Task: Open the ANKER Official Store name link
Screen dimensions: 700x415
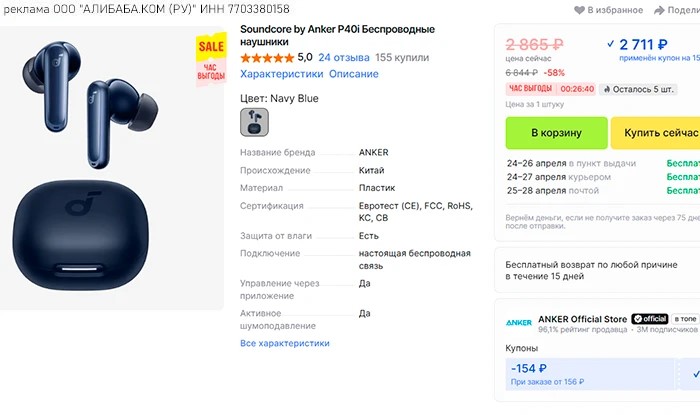Action: [x=583, y=319]
